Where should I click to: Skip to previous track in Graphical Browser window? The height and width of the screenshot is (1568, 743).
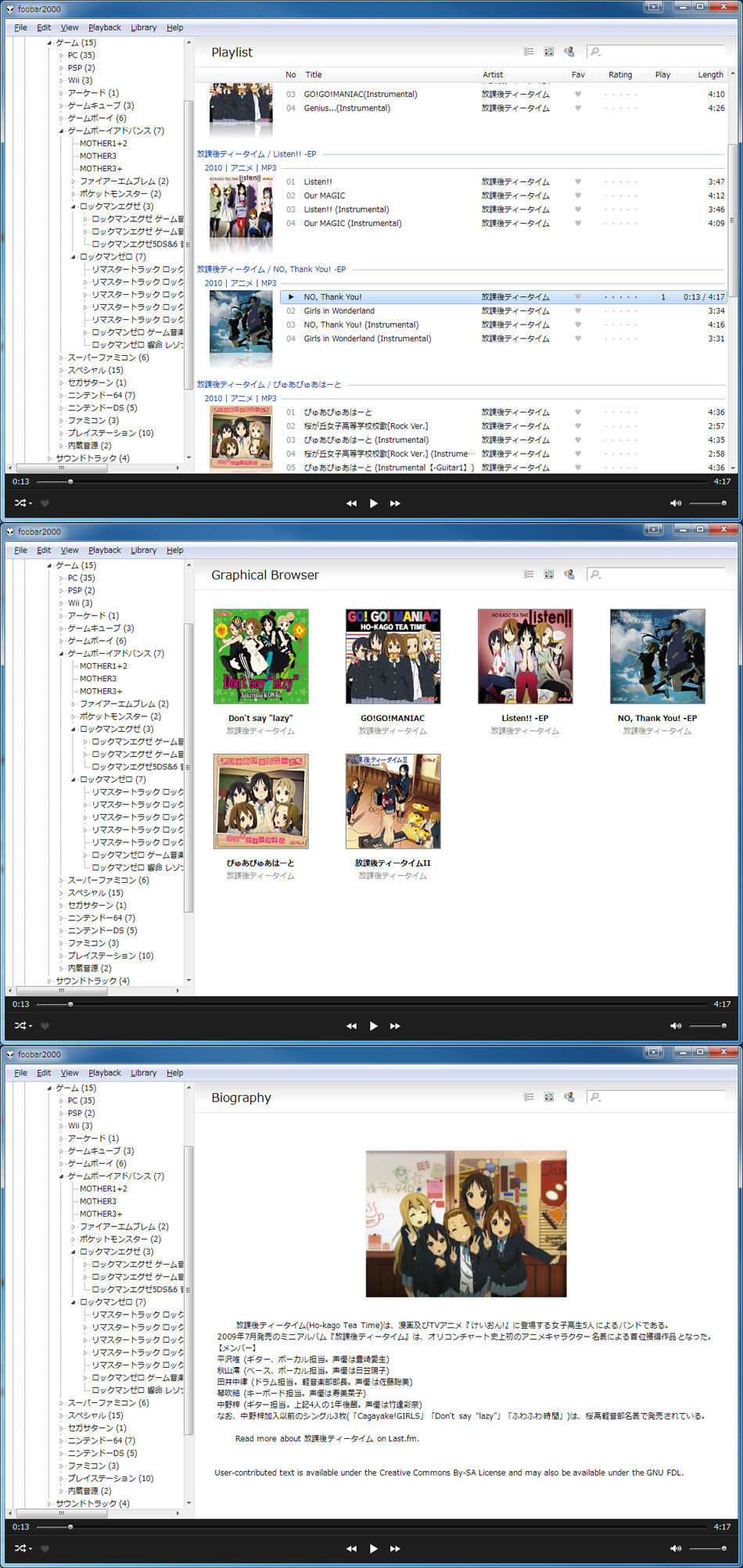[351, 1026]
